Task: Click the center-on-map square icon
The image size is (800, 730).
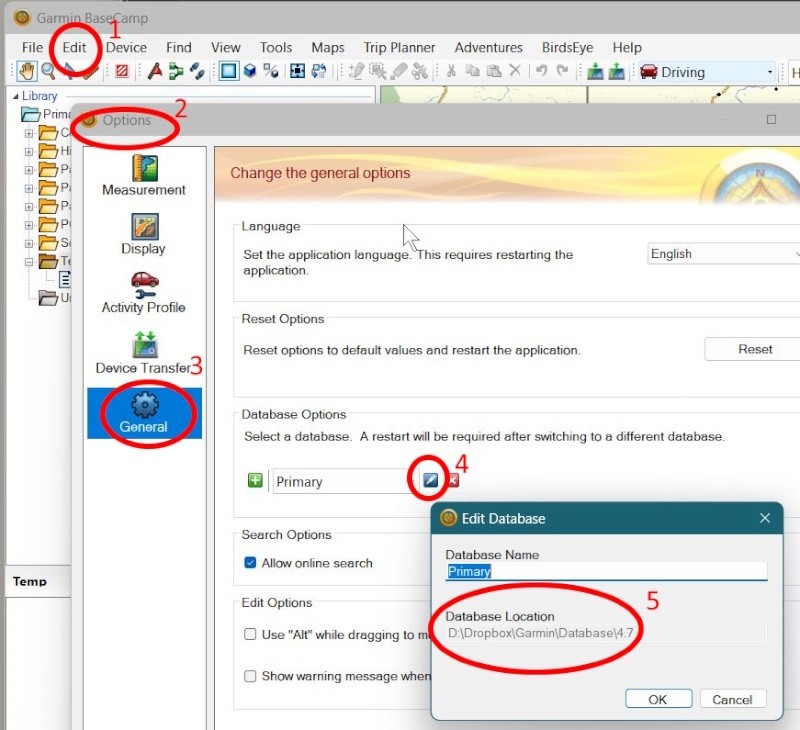Action: [x=297, y=71]
